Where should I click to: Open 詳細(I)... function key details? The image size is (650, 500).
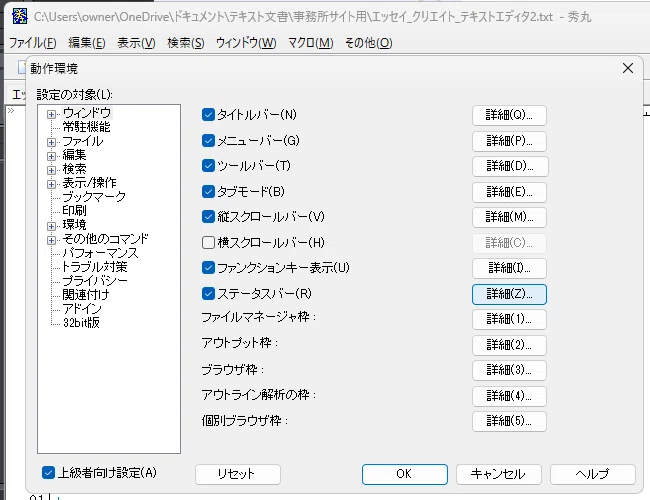[509, 268]
